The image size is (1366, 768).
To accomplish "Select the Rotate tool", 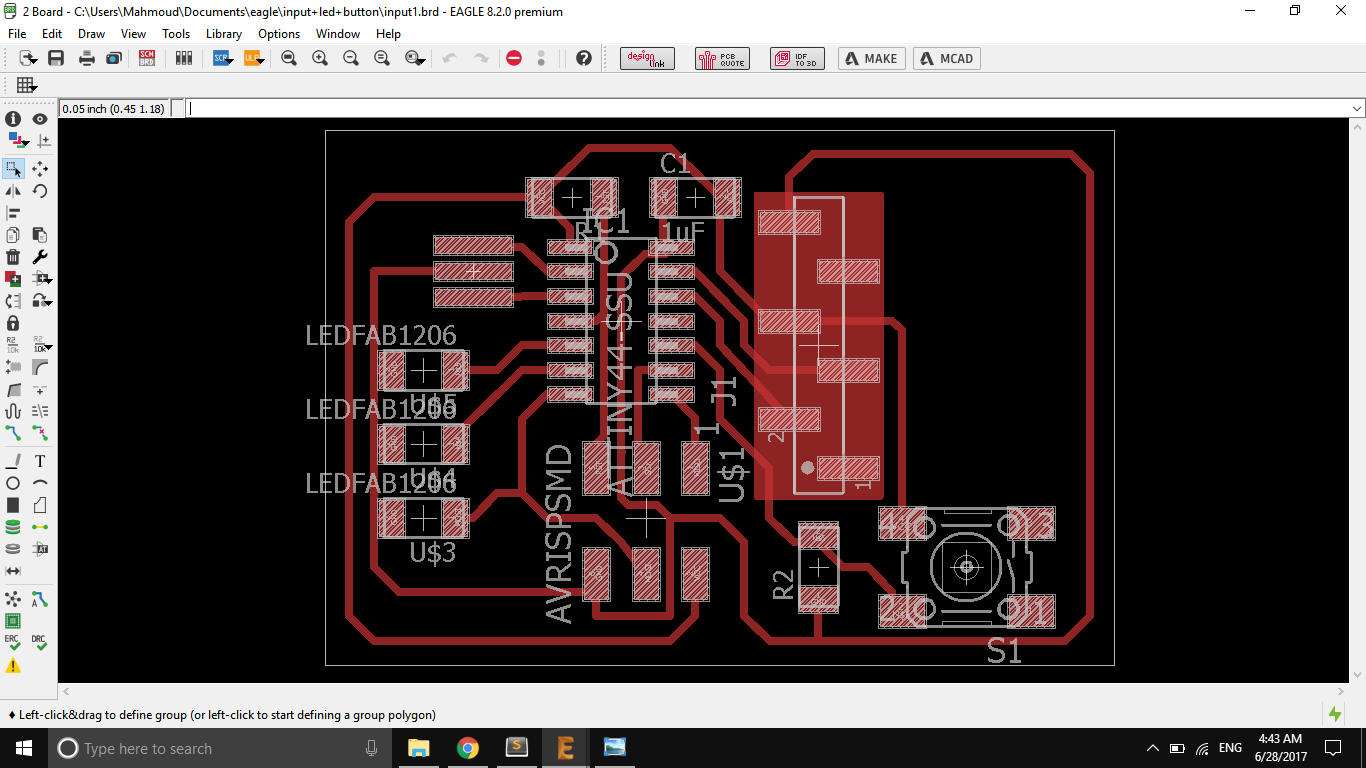I will pyautogui.click(x=40, y=191).
